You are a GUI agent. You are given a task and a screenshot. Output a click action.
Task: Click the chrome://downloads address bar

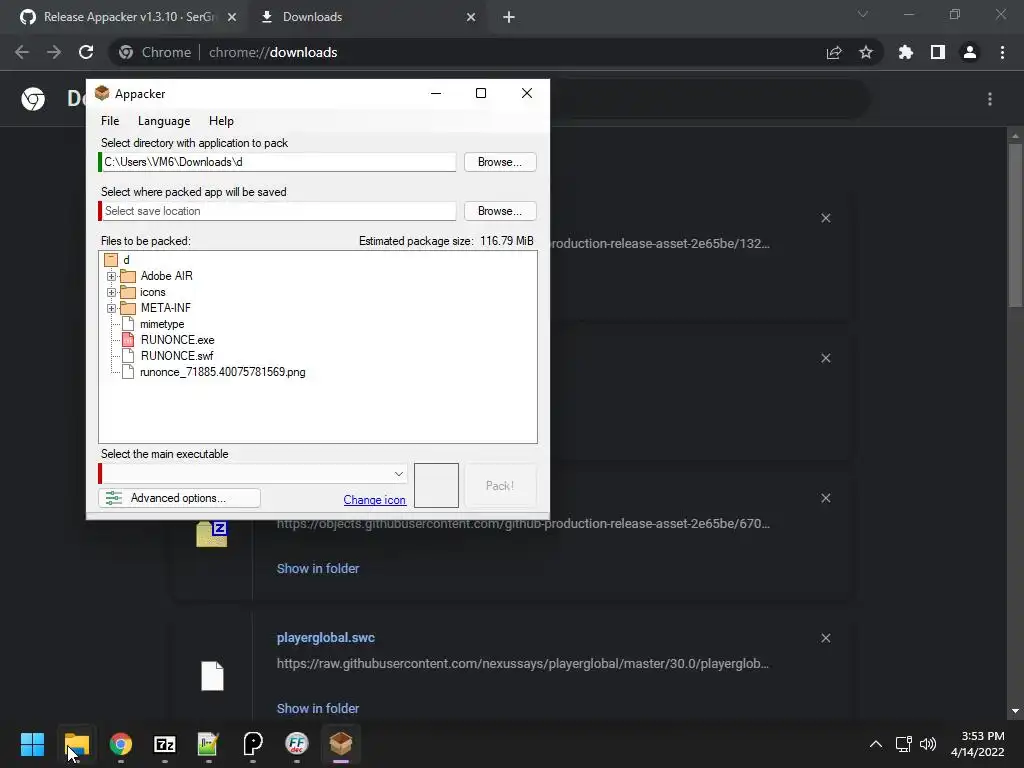tap(457, 52)
